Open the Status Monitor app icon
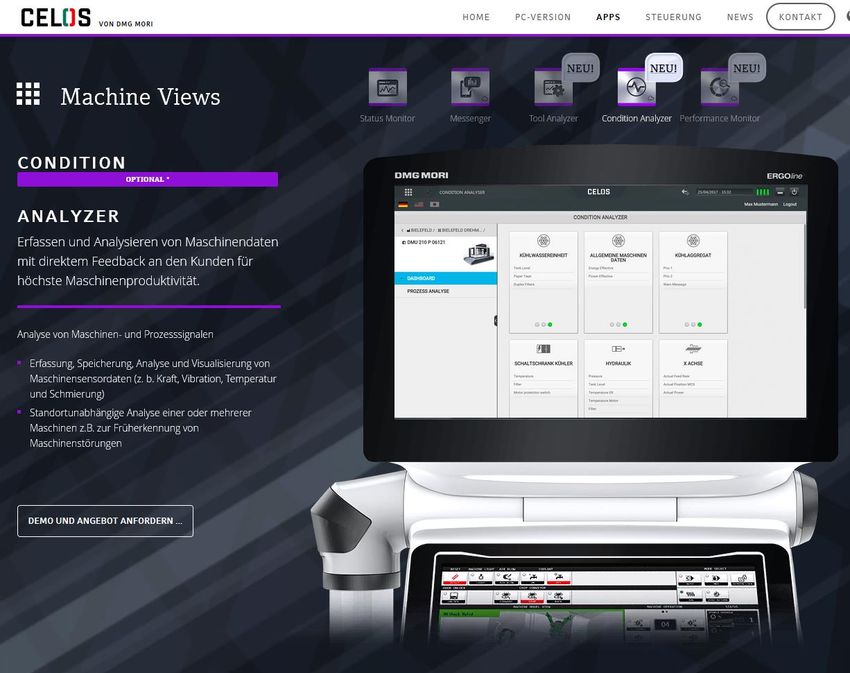 tap(388, 87)
